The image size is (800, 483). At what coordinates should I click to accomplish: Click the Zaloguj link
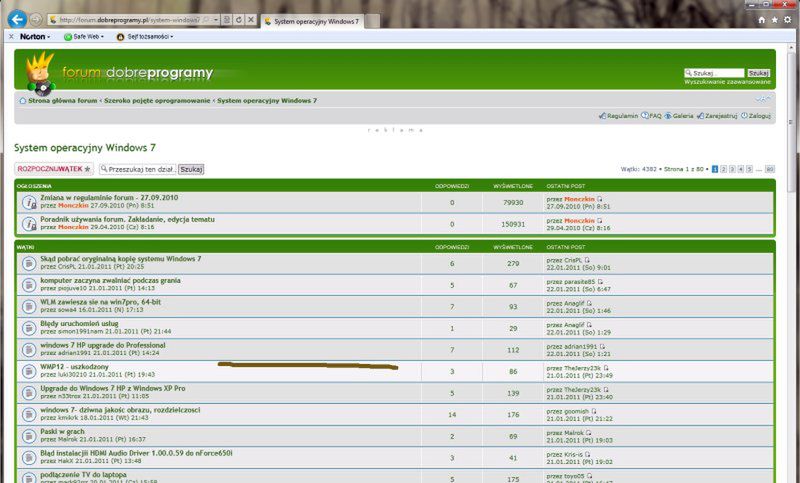tap(756, 116)
